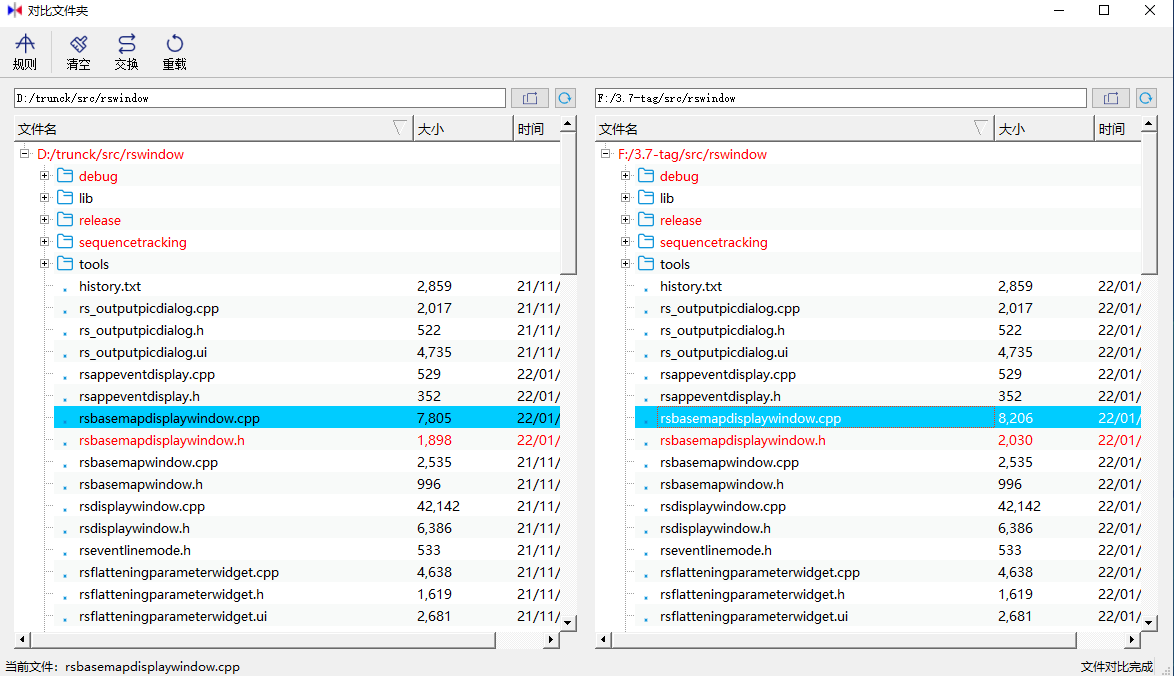The height and width of the screenshot is (676, 1174).
Task: Click the left pane horizontal scrollbar right arrow
Action: pyautogui.click(x=552, y=639)
